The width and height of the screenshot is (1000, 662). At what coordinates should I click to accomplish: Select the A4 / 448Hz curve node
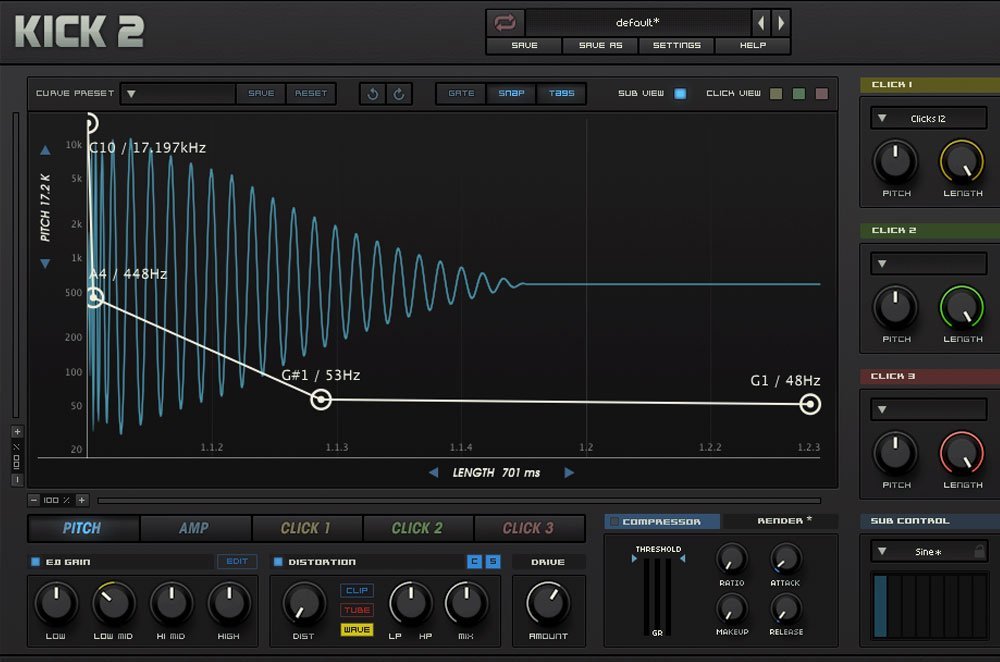[94, 297]
